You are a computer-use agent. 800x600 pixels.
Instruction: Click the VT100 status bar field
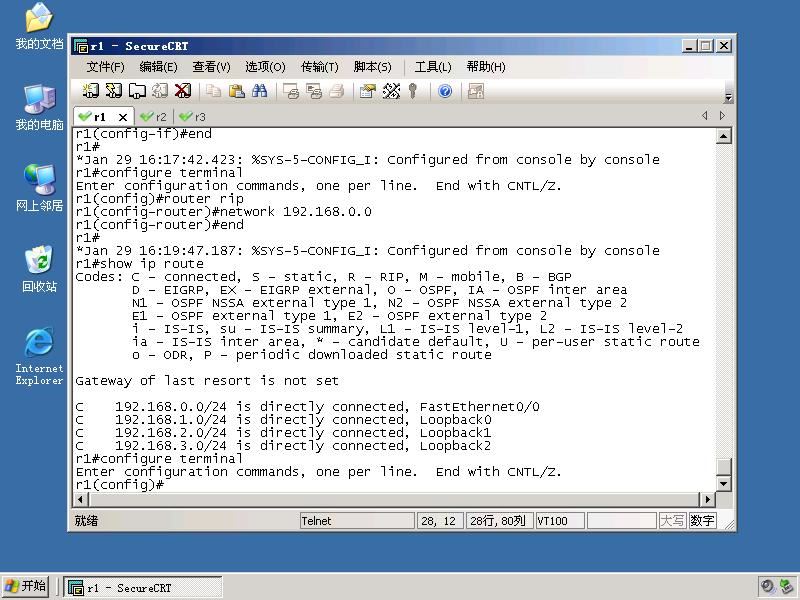(x=560, y=521)
